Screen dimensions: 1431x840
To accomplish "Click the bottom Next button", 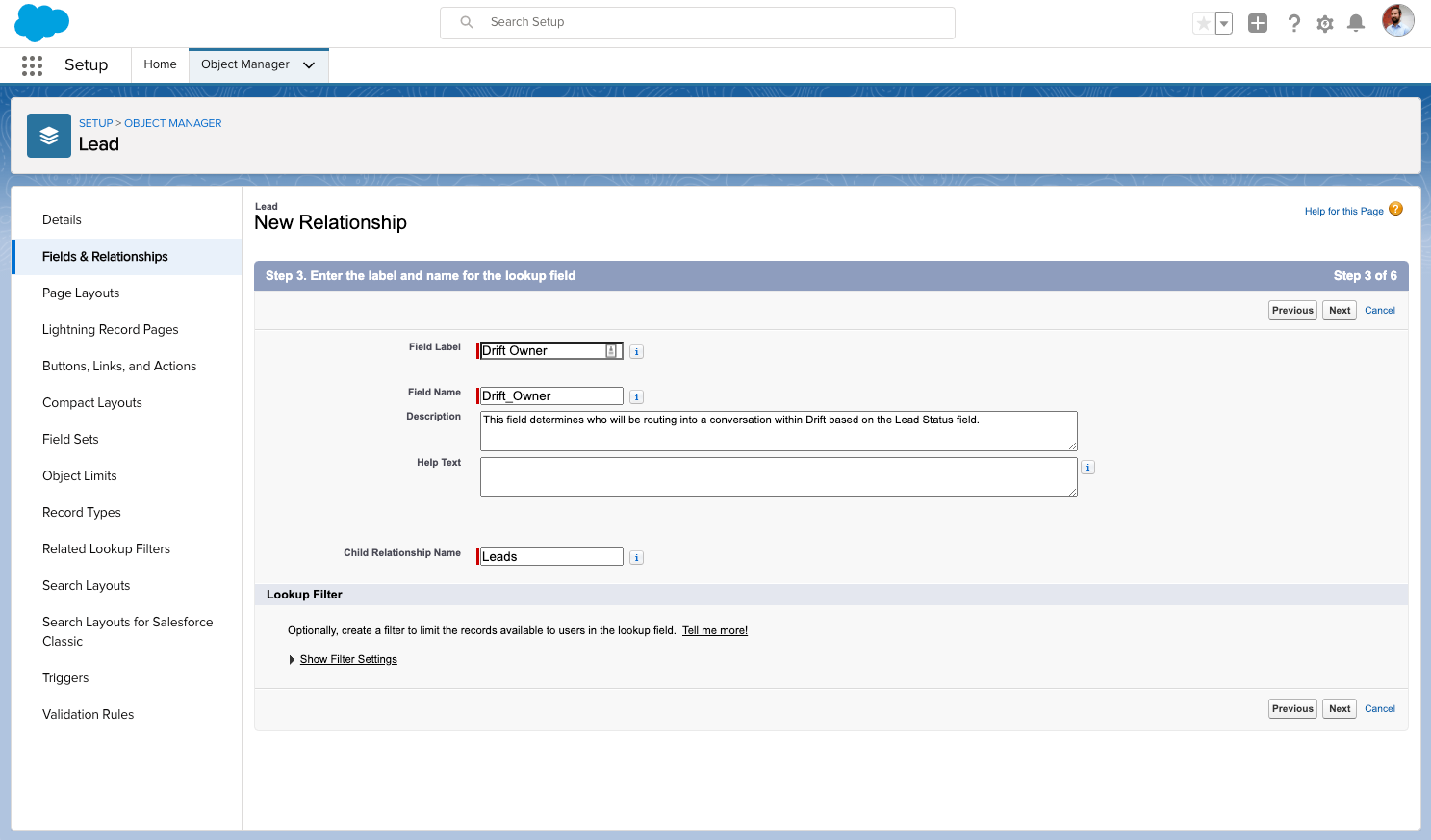I will pos(1340,709).
